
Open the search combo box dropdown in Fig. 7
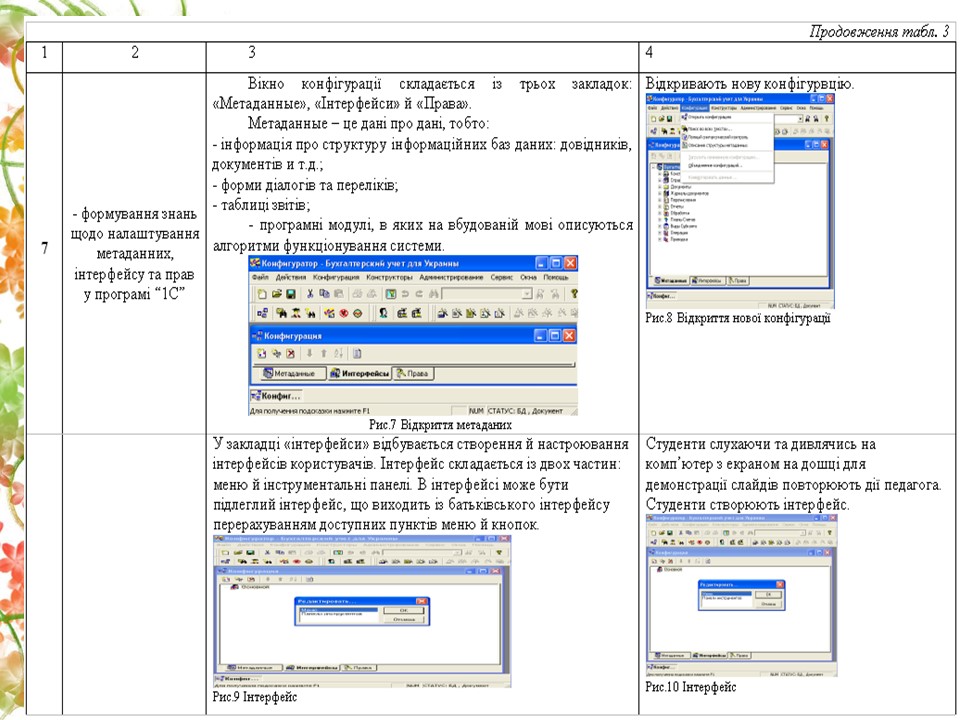pyautogui.click(x=527, y=294)
